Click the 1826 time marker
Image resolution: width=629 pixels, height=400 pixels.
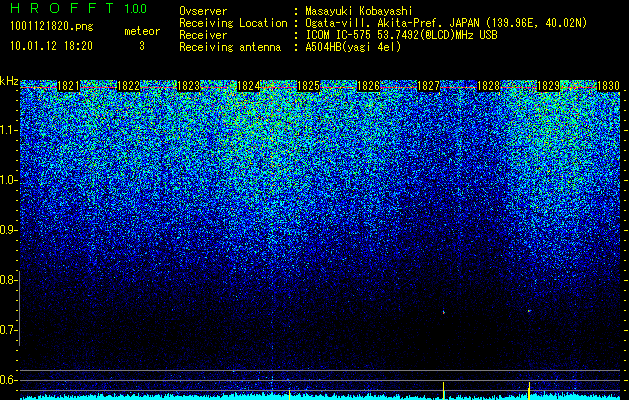click(368, 86)
